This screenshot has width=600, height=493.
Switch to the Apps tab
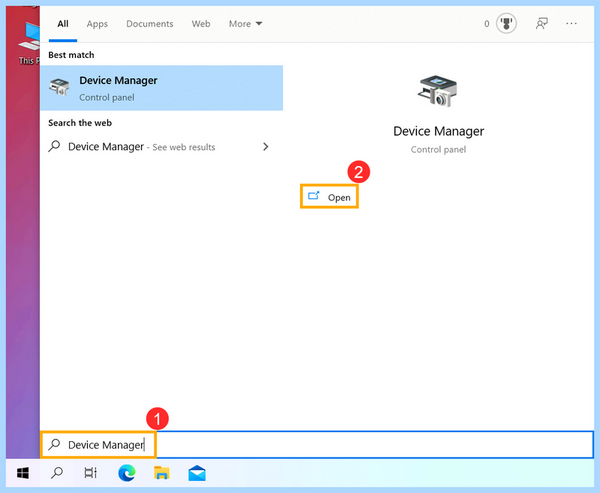coord(97,24)
